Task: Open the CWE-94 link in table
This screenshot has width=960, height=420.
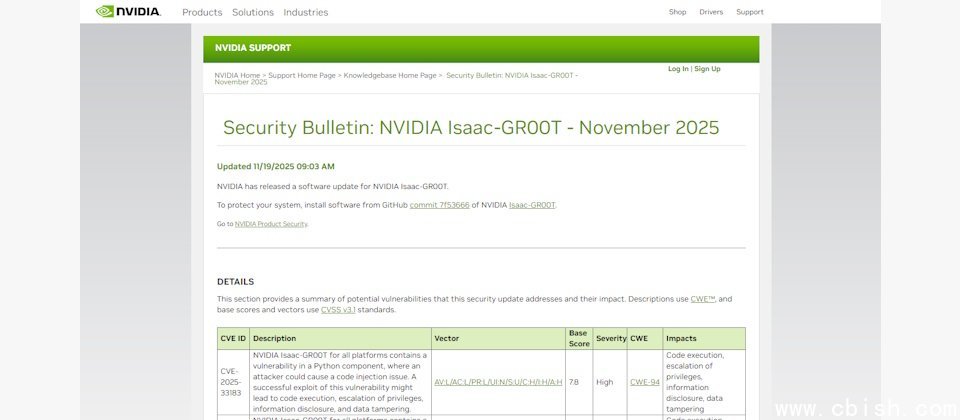Action: click(x=645, y=382)
